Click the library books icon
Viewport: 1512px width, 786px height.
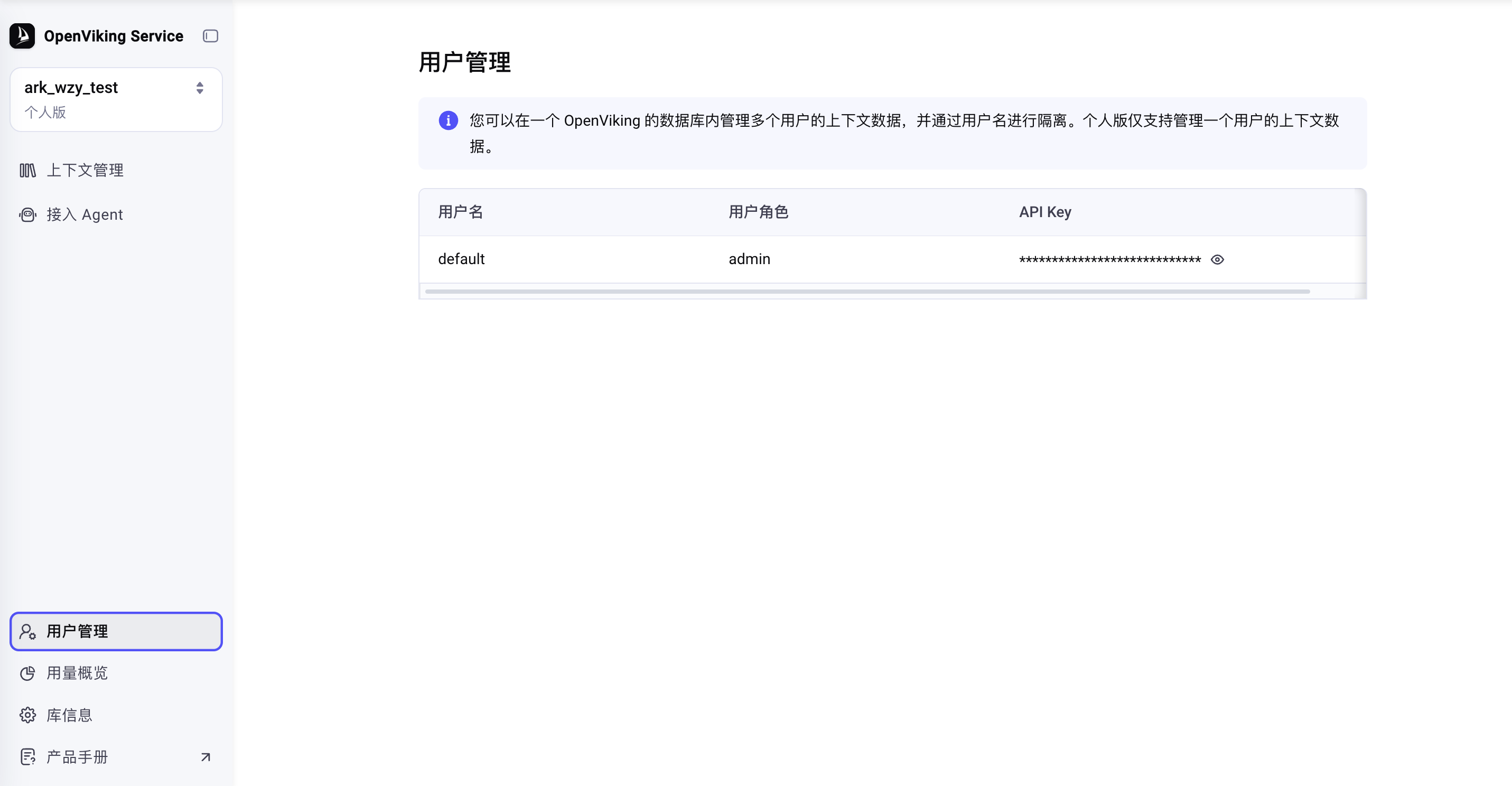[27, 170]
